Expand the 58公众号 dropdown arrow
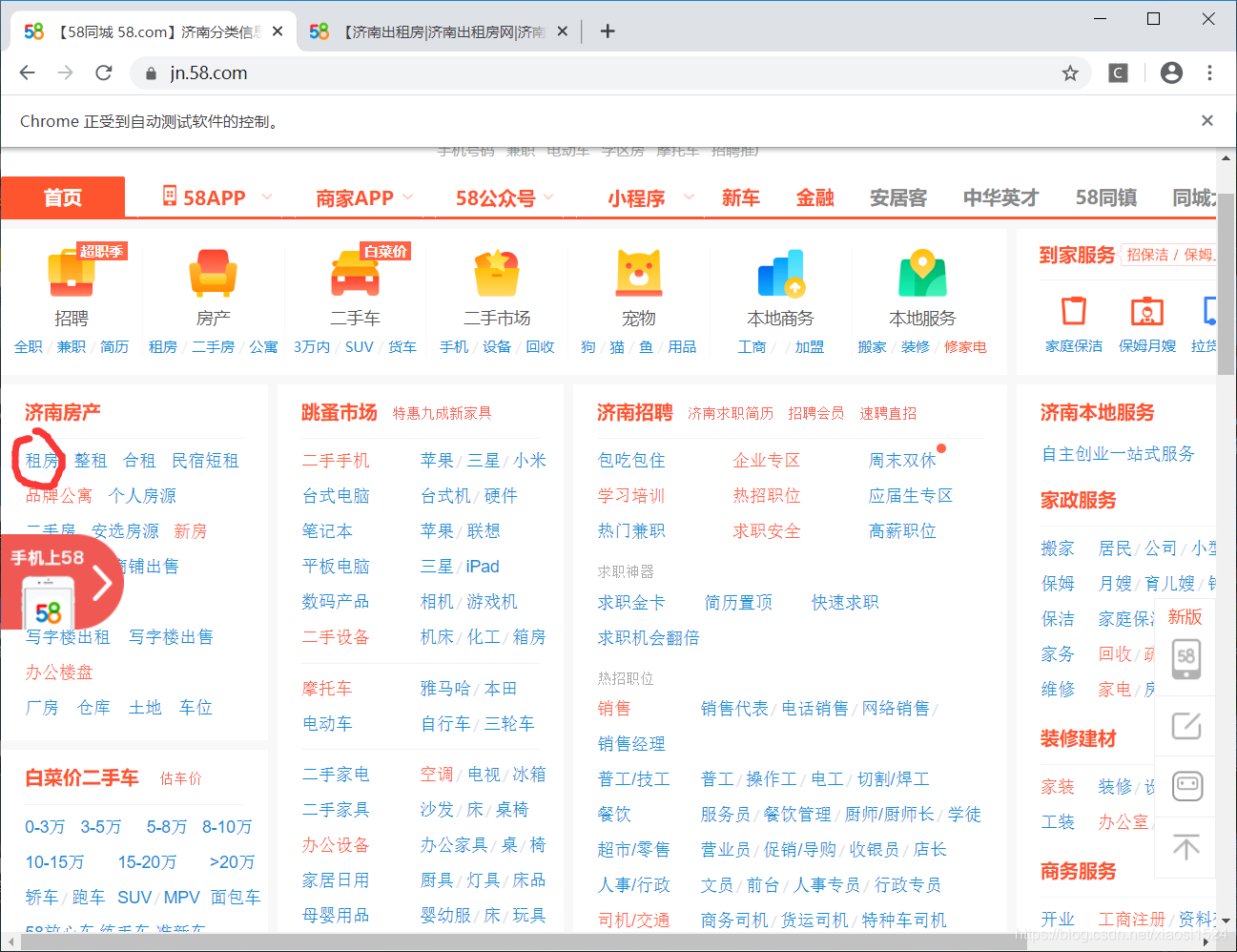The width and height of the screenshot is (1237, 952). click(x=548, y=197)
